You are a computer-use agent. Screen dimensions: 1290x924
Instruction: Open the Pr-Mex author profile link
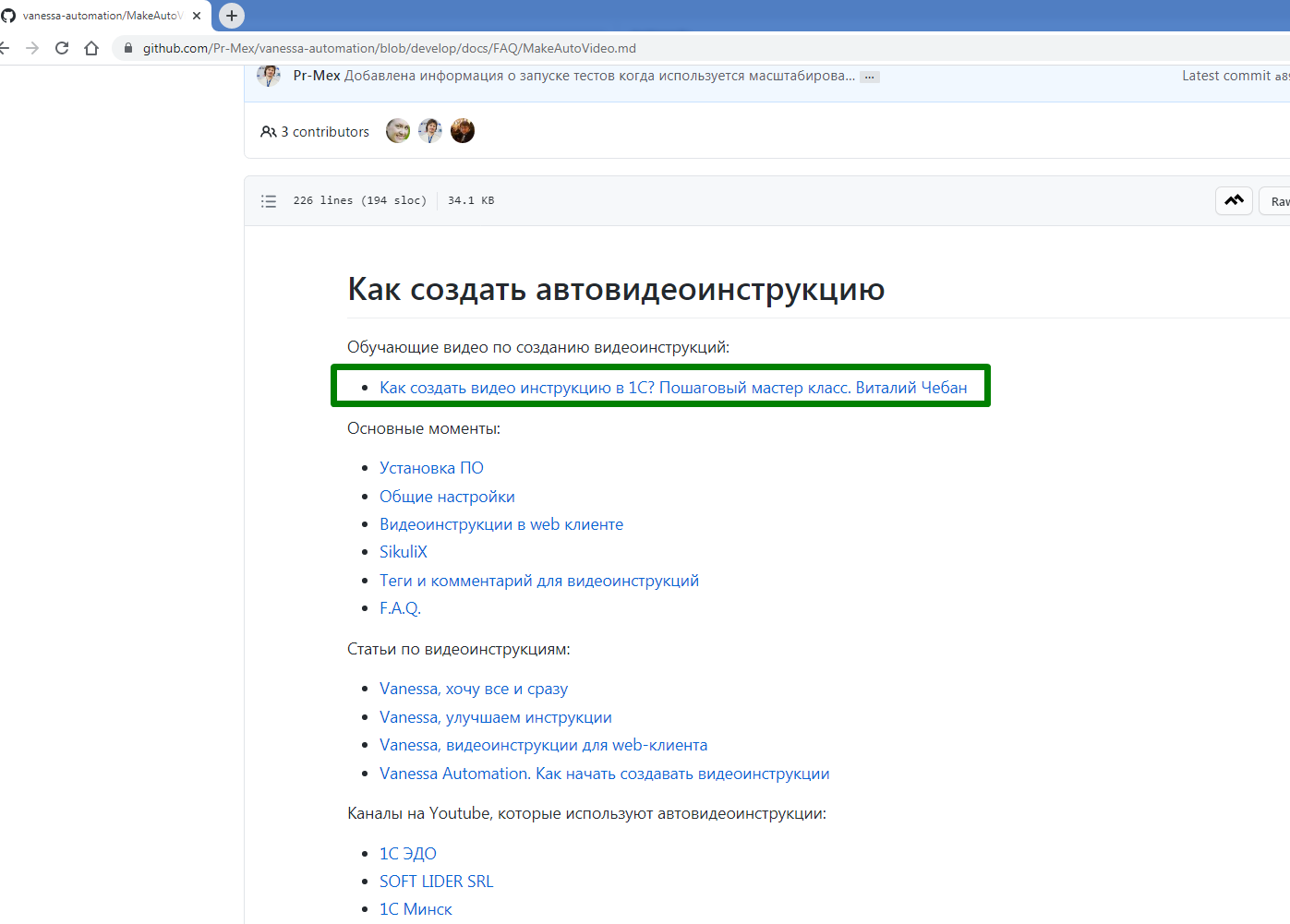pyautogui.click(x=317, y=76)
